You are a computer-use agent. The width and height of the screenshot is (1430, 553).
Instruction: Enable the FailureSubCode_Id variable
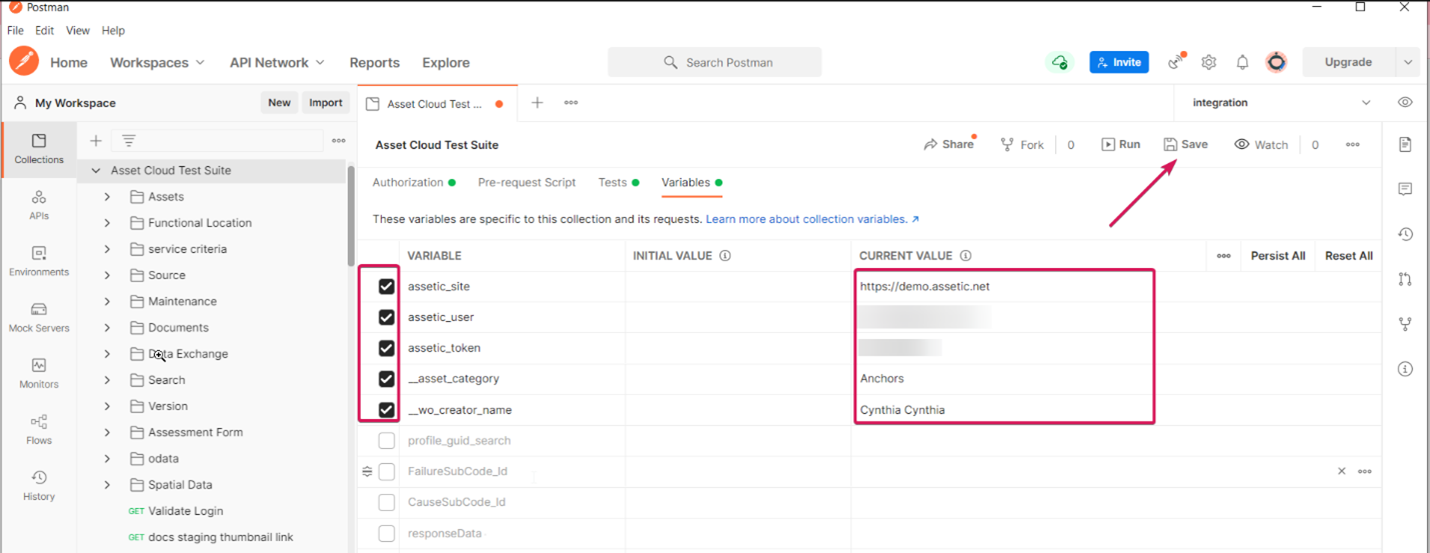coord(386,471)
